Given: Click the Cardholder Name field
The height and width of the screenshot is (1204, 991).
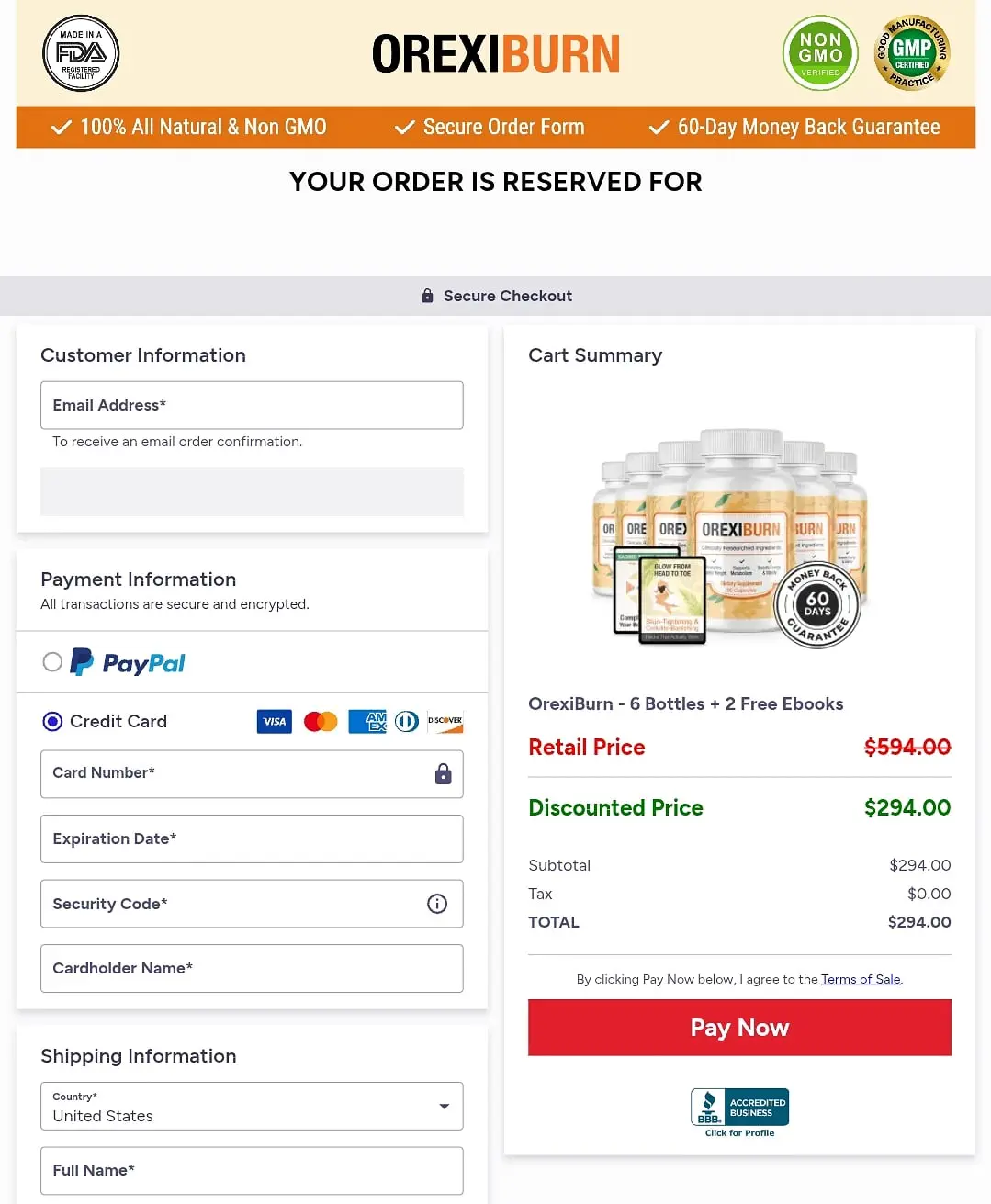Looking at the screenshot, I should [252, 968].
